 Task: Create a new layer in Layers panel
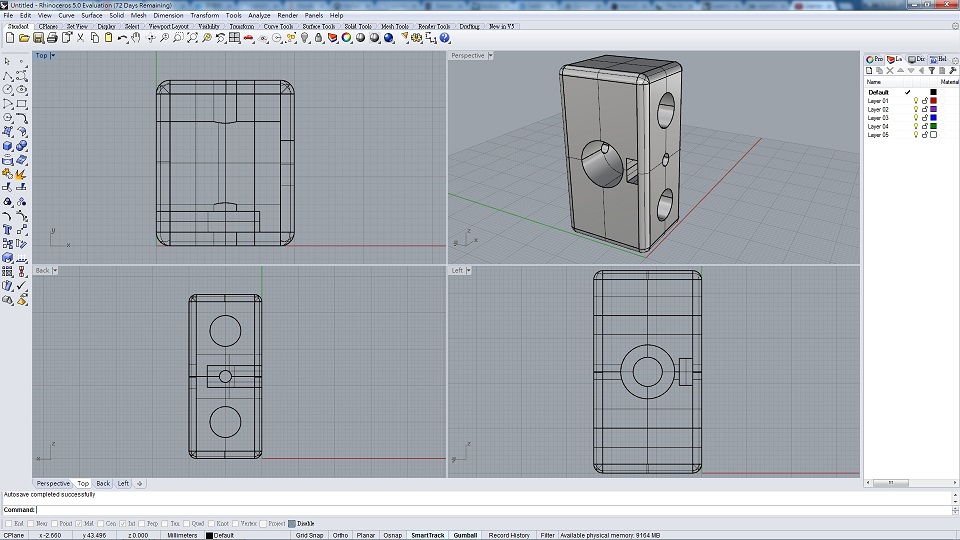click(869, 71)
